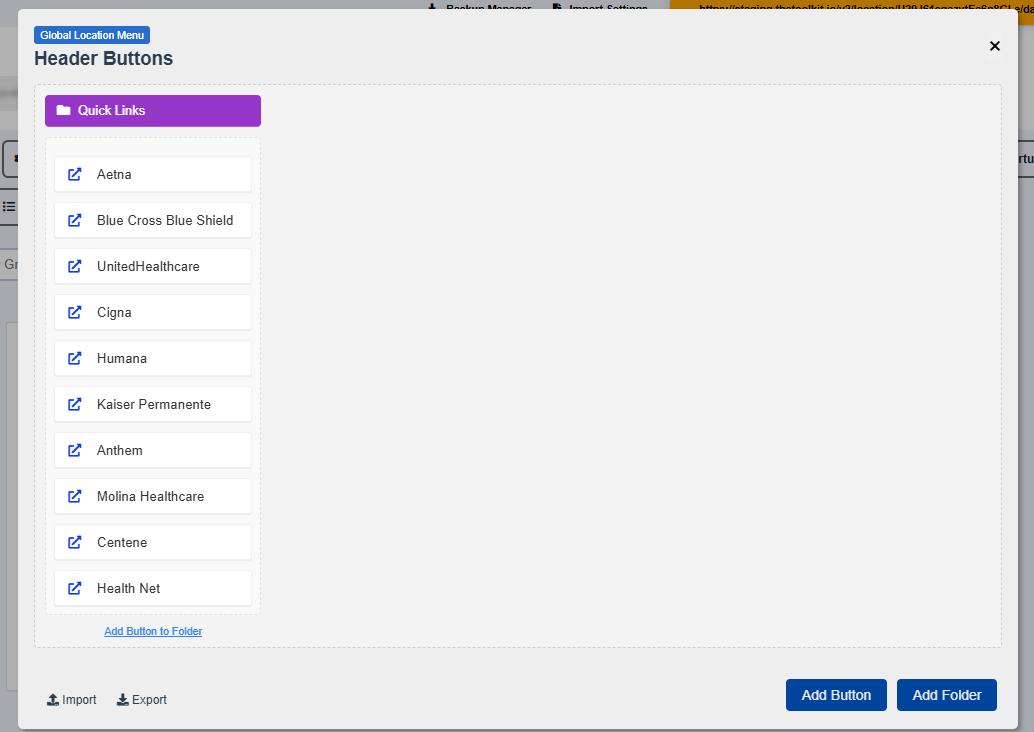Select the Cigna button label
This screenshot has height=732, width=1034.
pyautogui.click(x=114, y=313)
